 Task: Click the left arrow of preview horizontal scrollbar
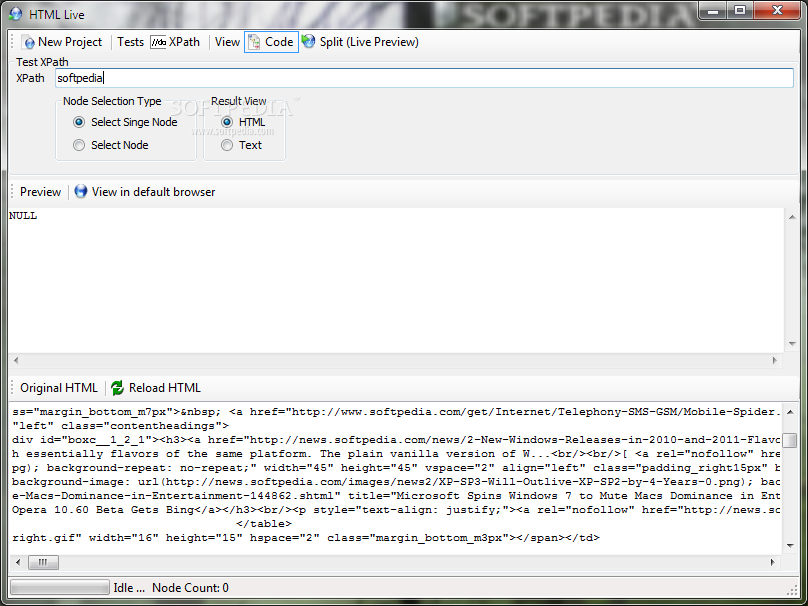tap(16, 360)
